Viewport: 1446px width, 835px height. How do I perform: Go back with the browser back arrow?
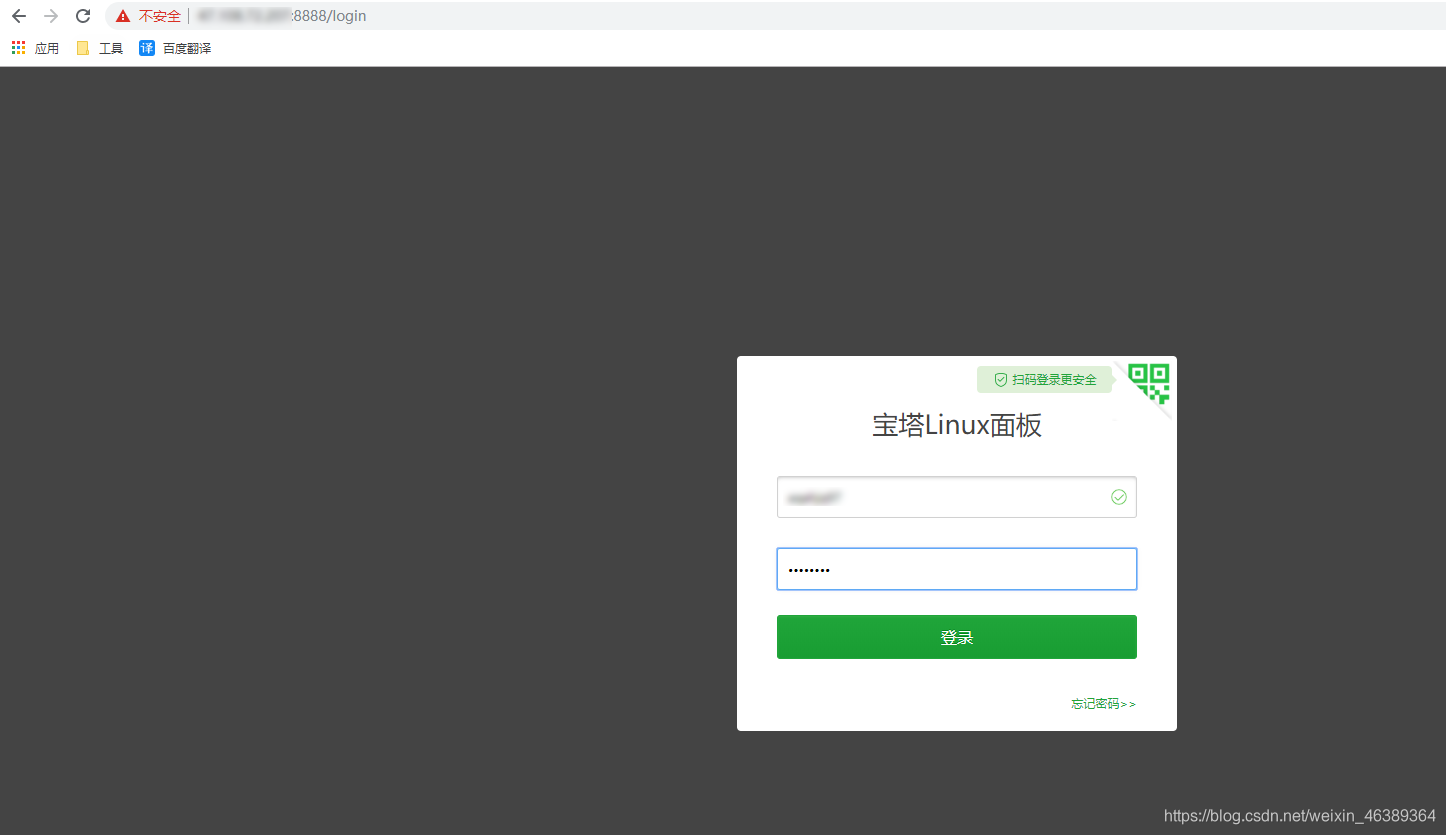point(19,16)
